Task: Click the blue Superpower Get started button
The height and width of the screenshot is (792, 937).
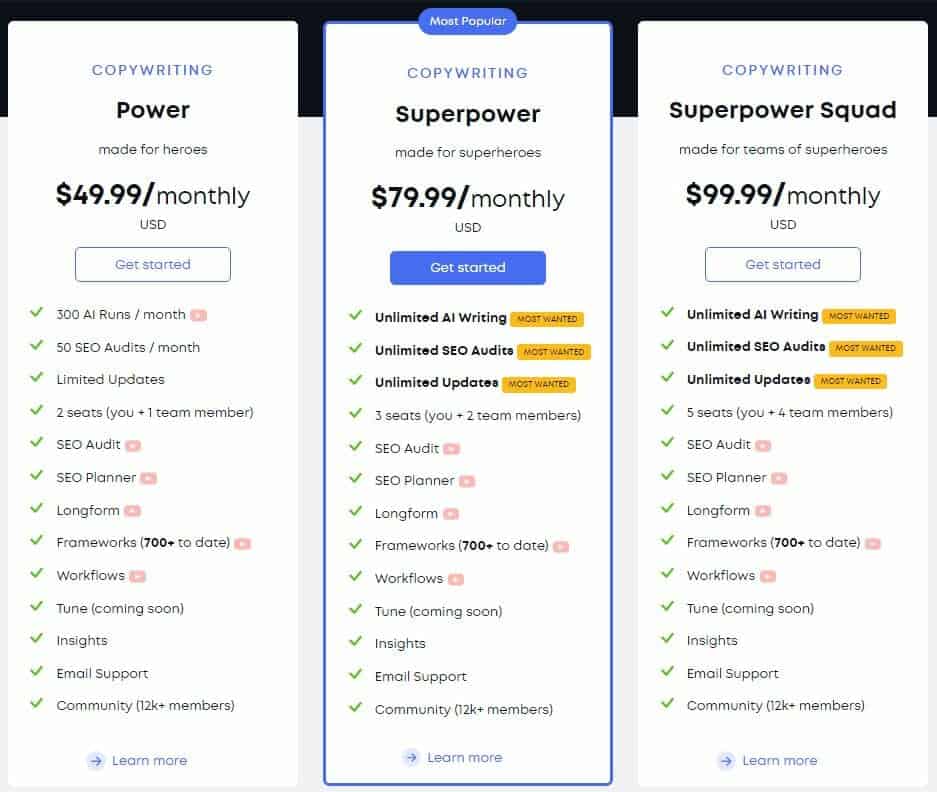Action: pos(468,268)
